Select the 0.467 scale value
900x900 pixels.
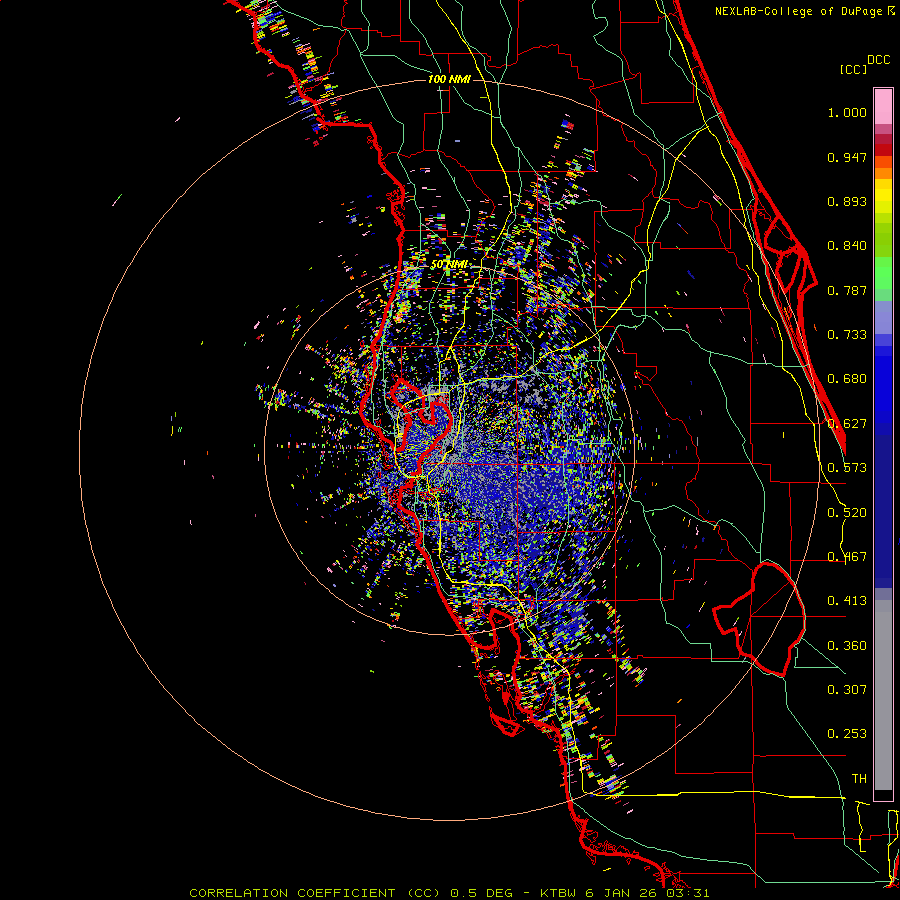click(x=847, y=557)
